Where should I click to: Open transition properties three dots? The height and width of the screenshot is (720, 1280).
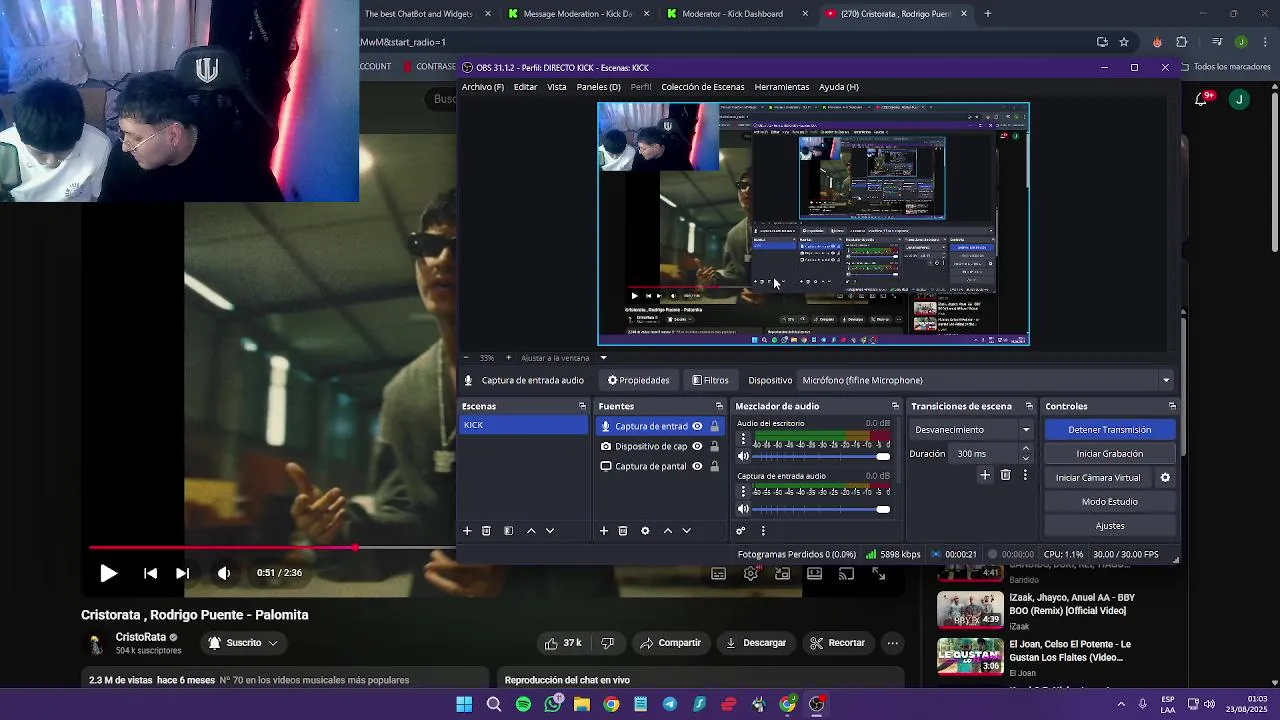[x=1025, y=476]
